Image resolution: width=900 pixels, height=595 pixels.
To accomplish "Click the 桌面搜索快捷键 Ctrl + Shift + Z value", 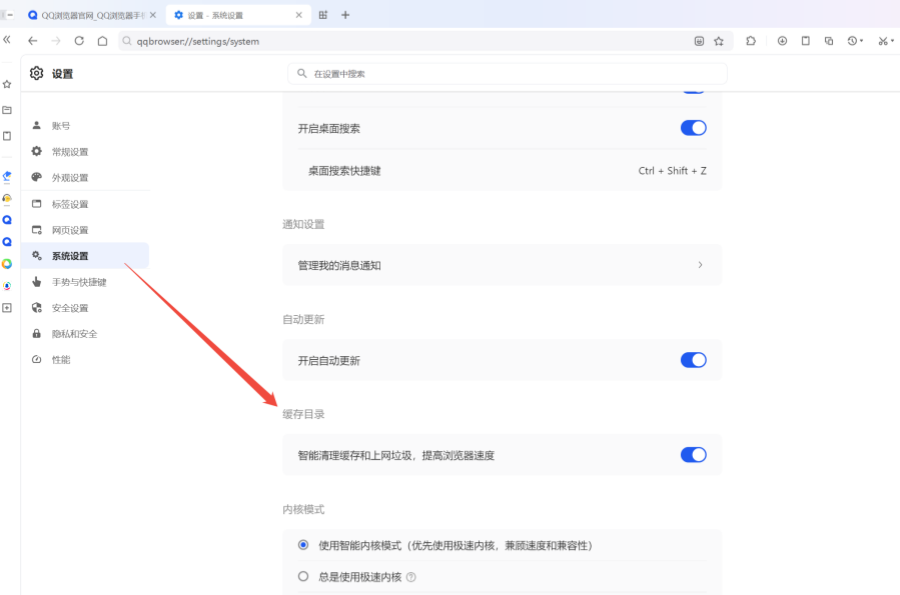I will pos(672,171).
